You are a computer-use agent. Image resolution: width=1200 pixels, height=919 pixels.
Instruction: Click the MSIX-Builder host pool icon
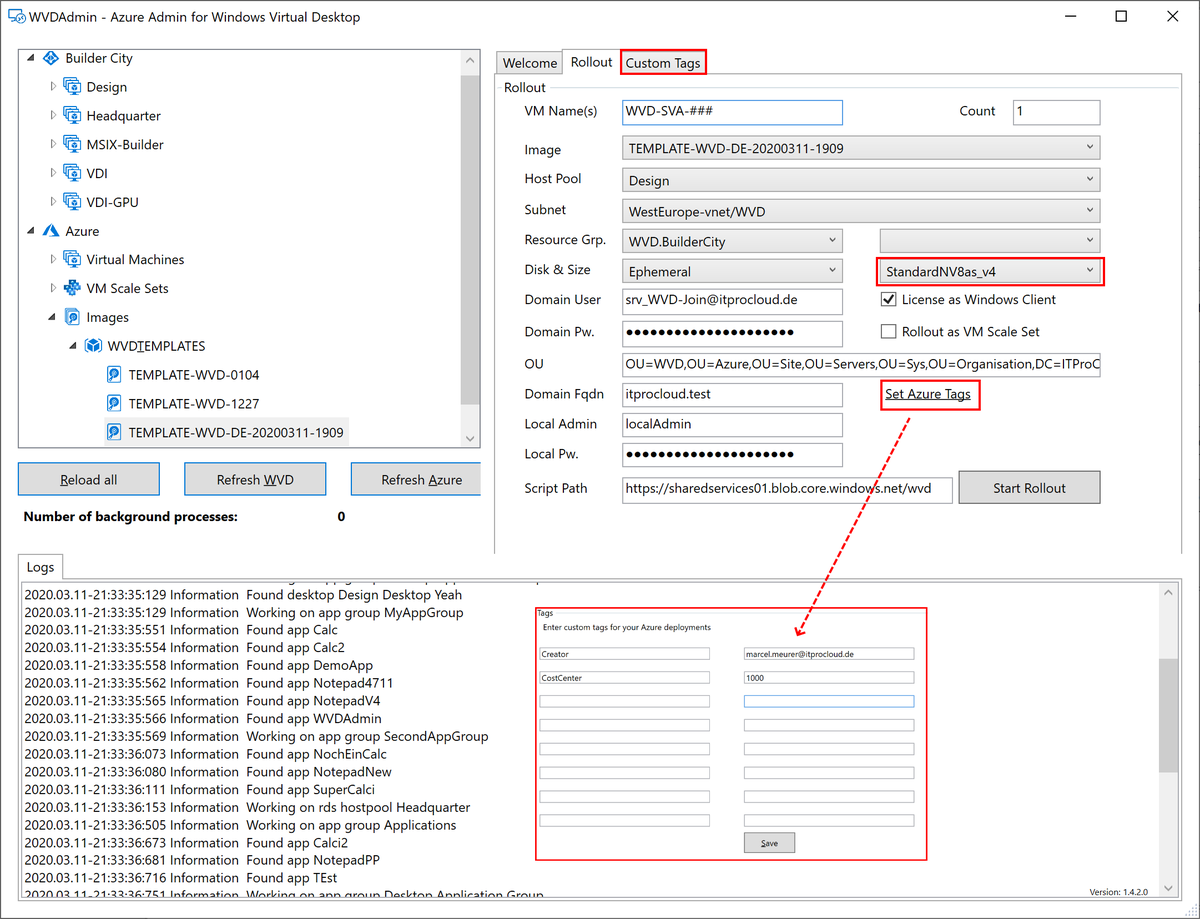click(72, 144)
